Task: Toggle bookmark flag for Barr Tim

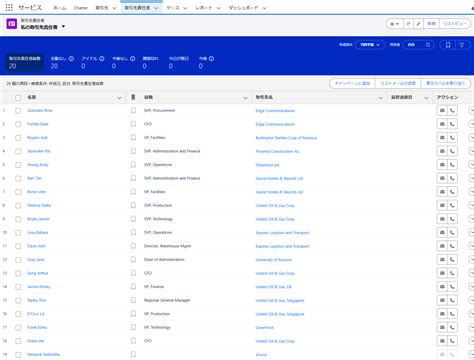Action: coord(133,178)
